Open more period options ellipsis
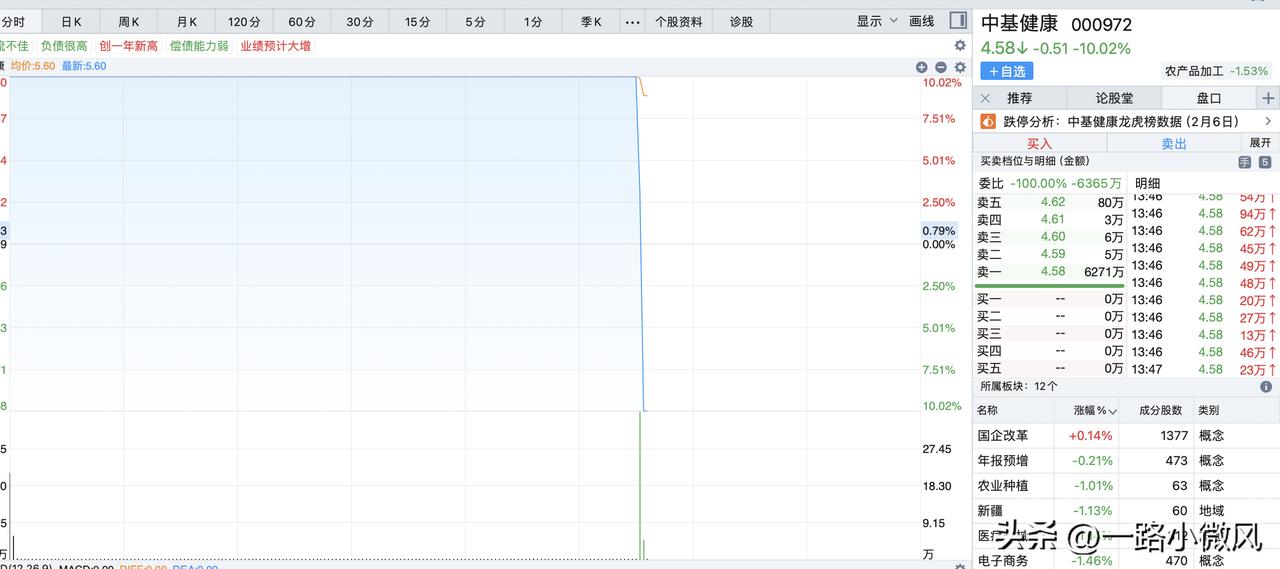 click(x=632, y=21)
